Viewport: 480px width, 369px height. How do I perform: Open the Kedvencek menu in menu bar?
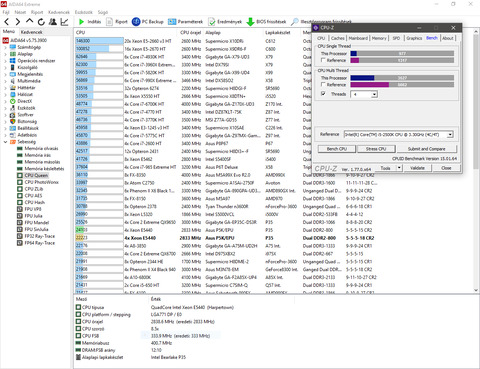click(x=59, y=12)
